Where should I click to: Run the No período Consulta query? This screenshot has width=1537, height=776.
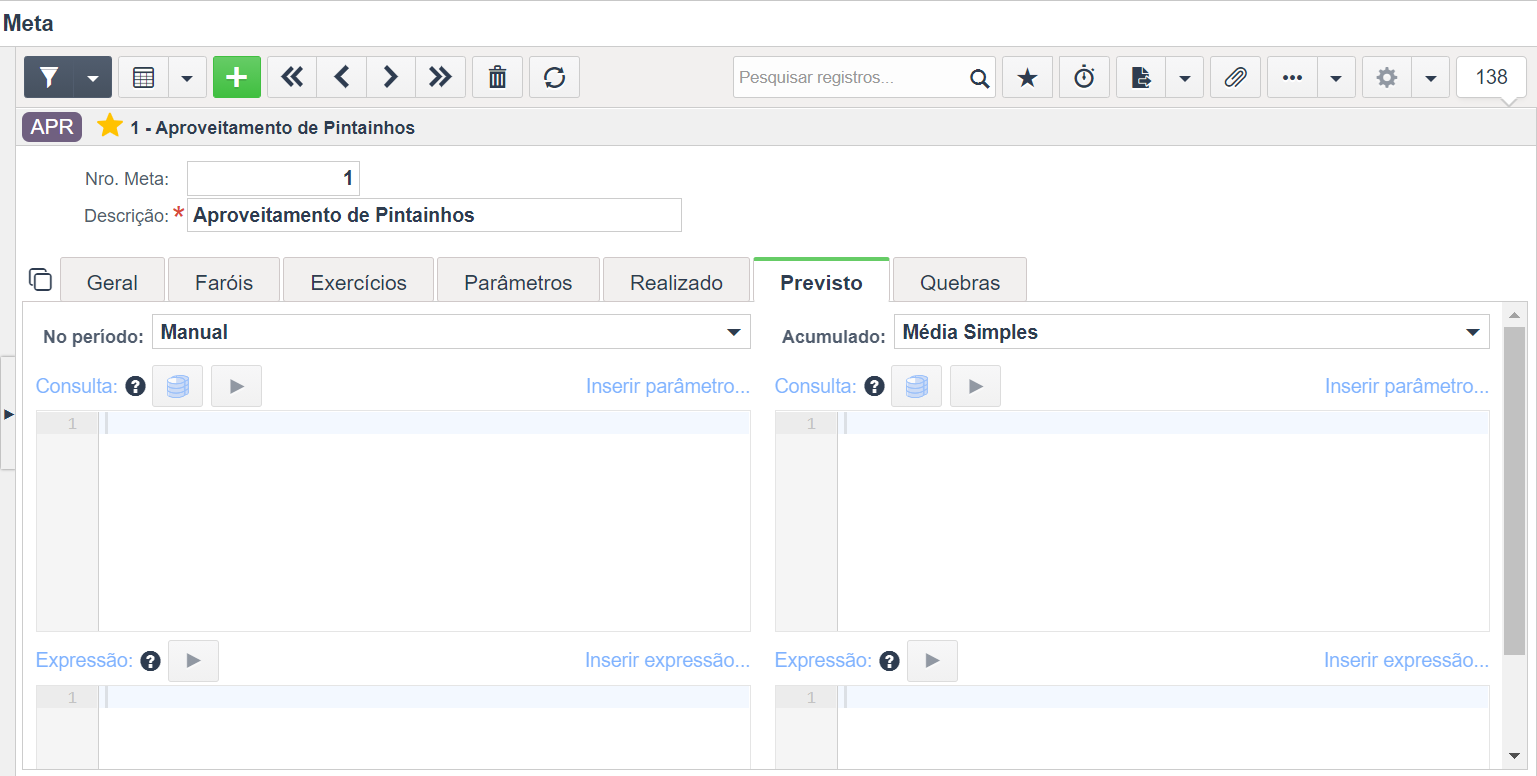[x=237, y=386]
